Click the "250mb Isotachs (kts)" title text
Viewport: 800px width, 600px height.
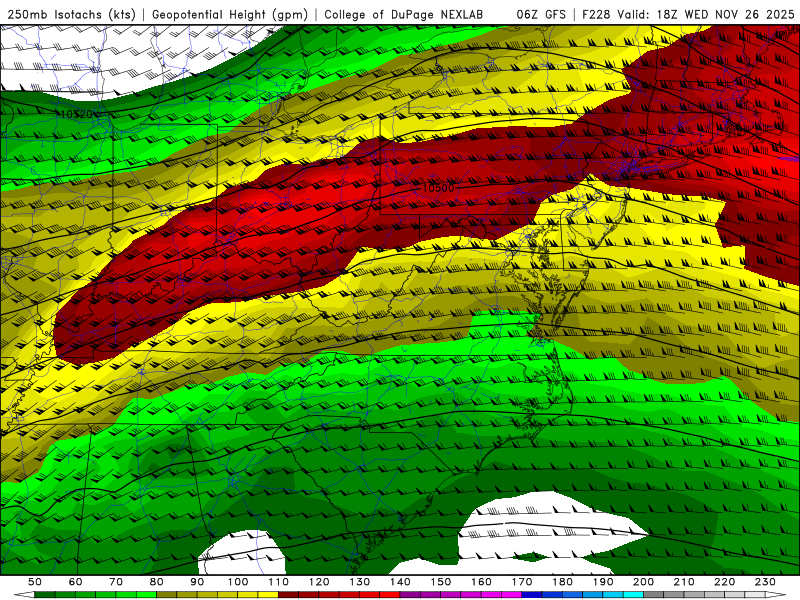click(71, 14)
